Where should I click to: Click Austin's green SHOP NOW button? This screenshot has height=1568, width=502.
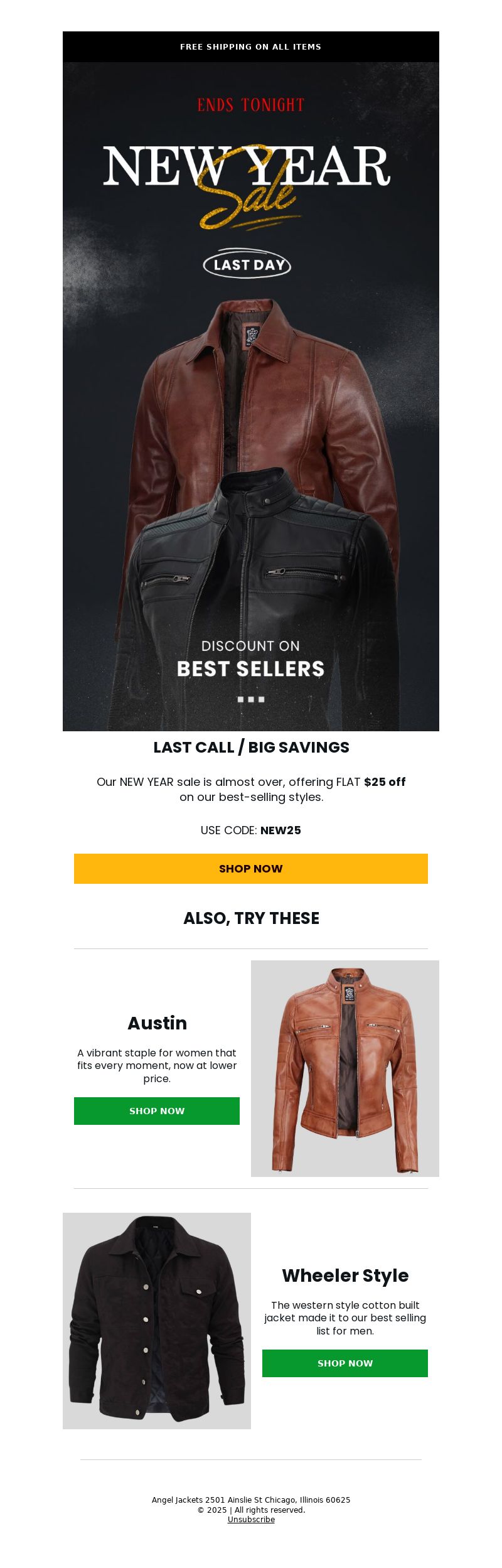157,1110
